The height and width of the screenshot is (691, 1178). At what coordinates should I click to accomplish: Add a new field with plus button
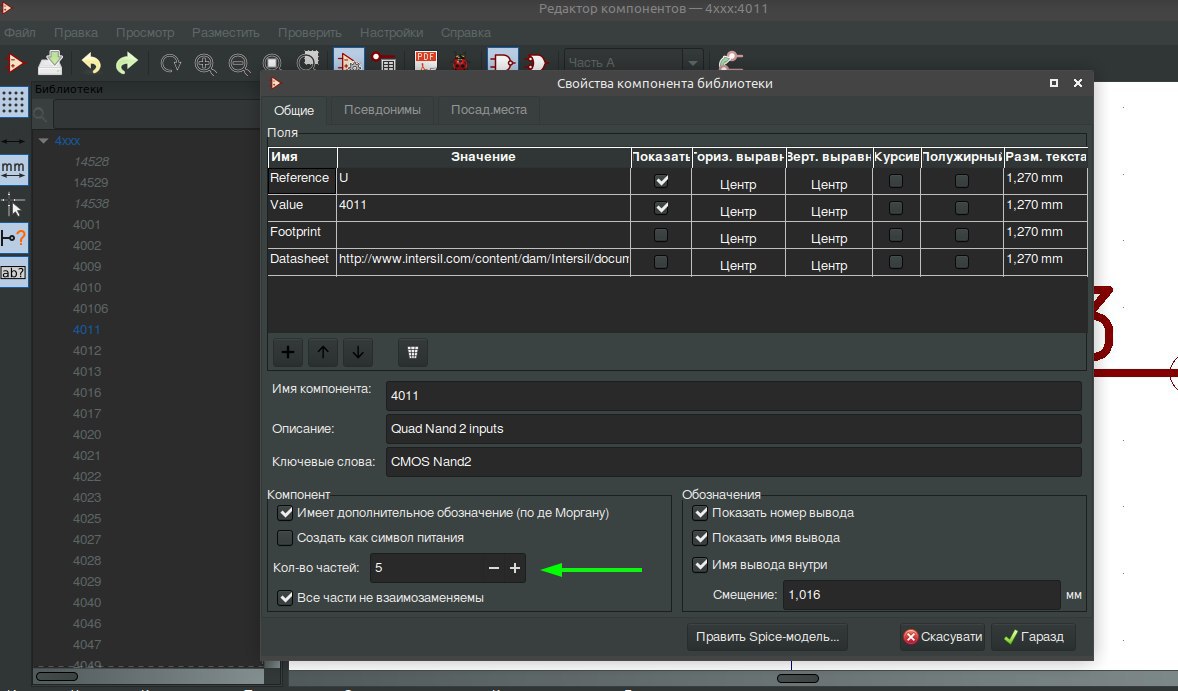(x=288, y=352)
